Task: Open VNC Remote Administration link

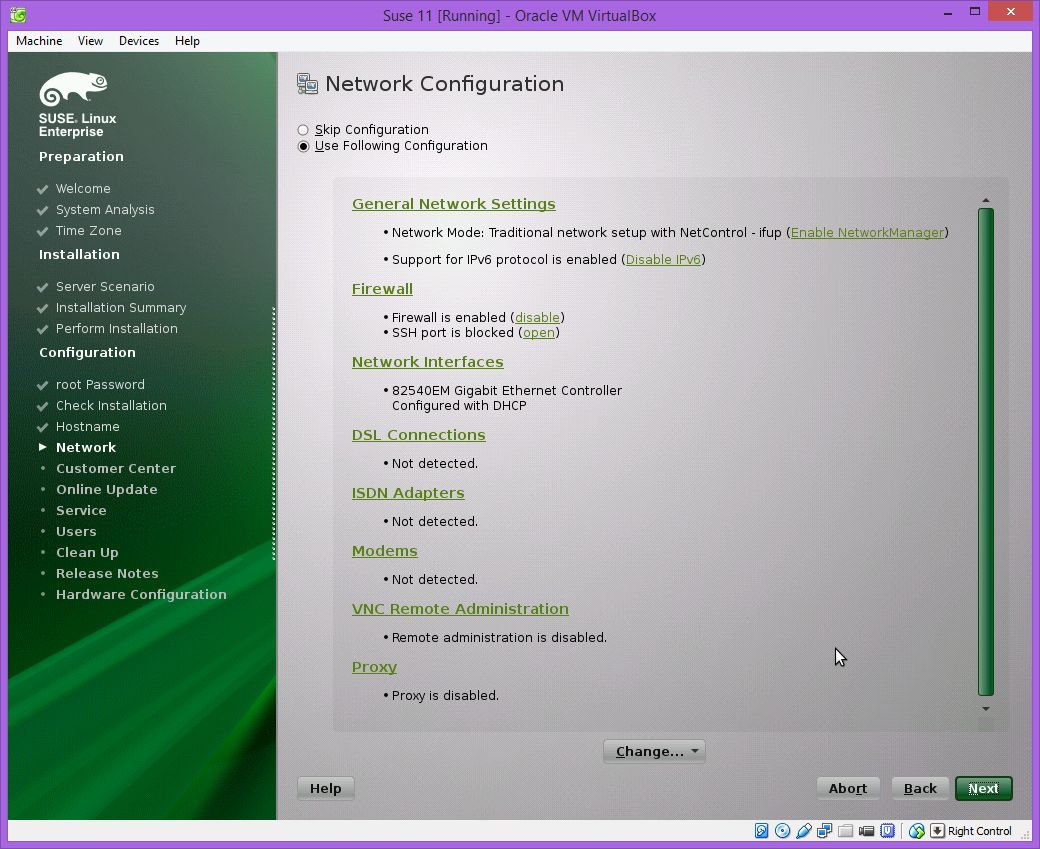Action: [460, 609]
